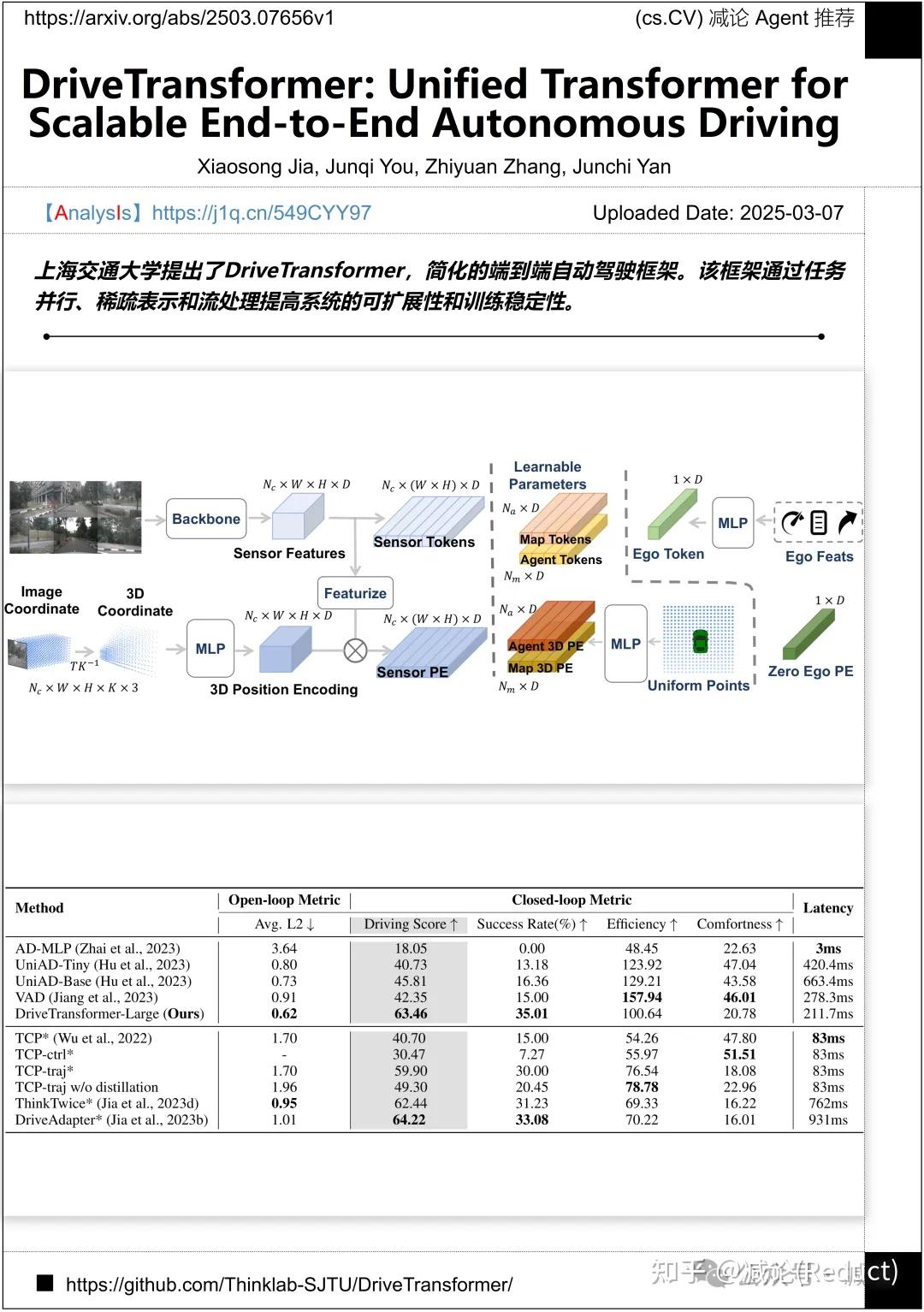Click the list icon inside Ego Feats box
This screenshot has width=924, height=1312.
click(x=819, y=522)
